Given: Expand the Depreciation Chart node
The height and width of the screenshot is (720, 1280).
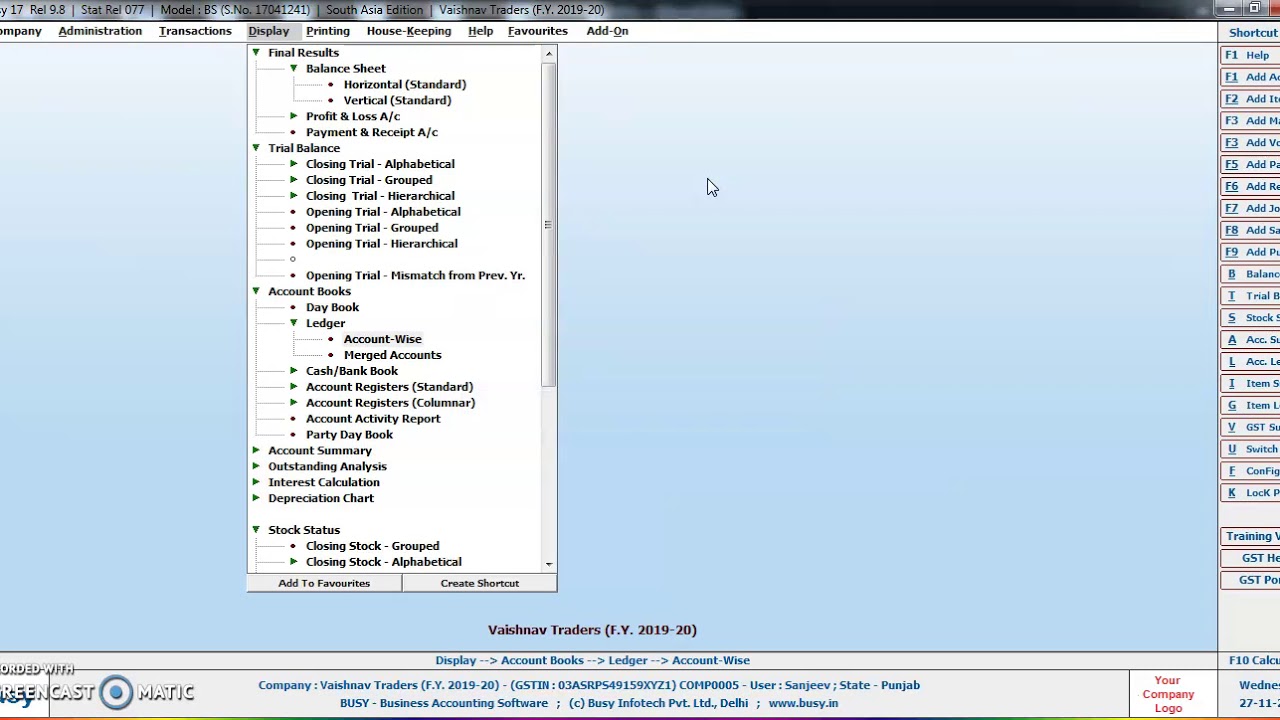Looking at the screenshot, I should click(256, 498).
